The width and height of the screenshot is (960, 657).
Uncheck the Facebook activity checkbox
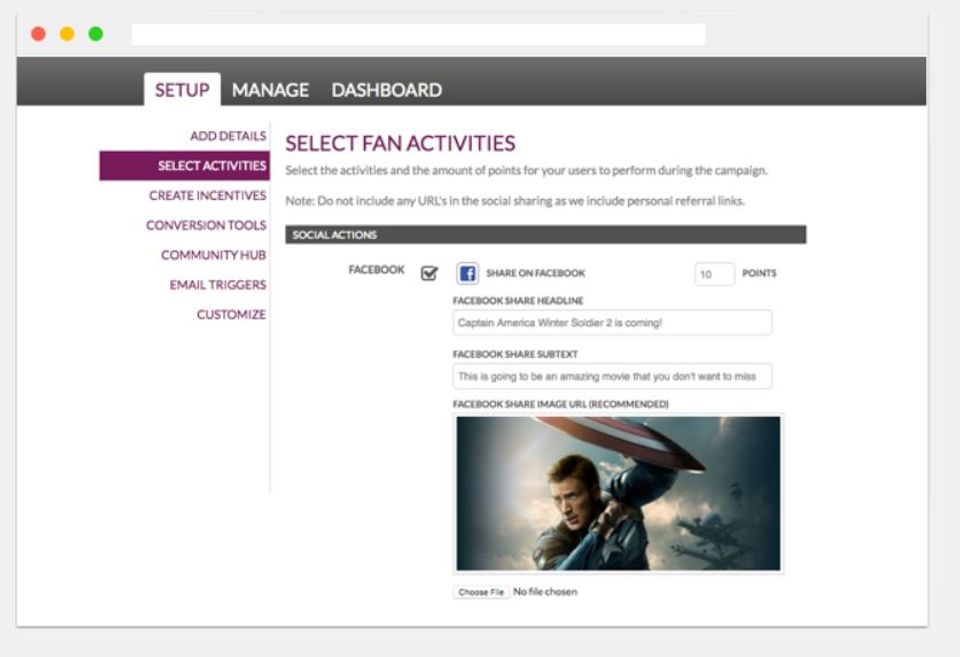pyautogui.click(x=429, y=273)
